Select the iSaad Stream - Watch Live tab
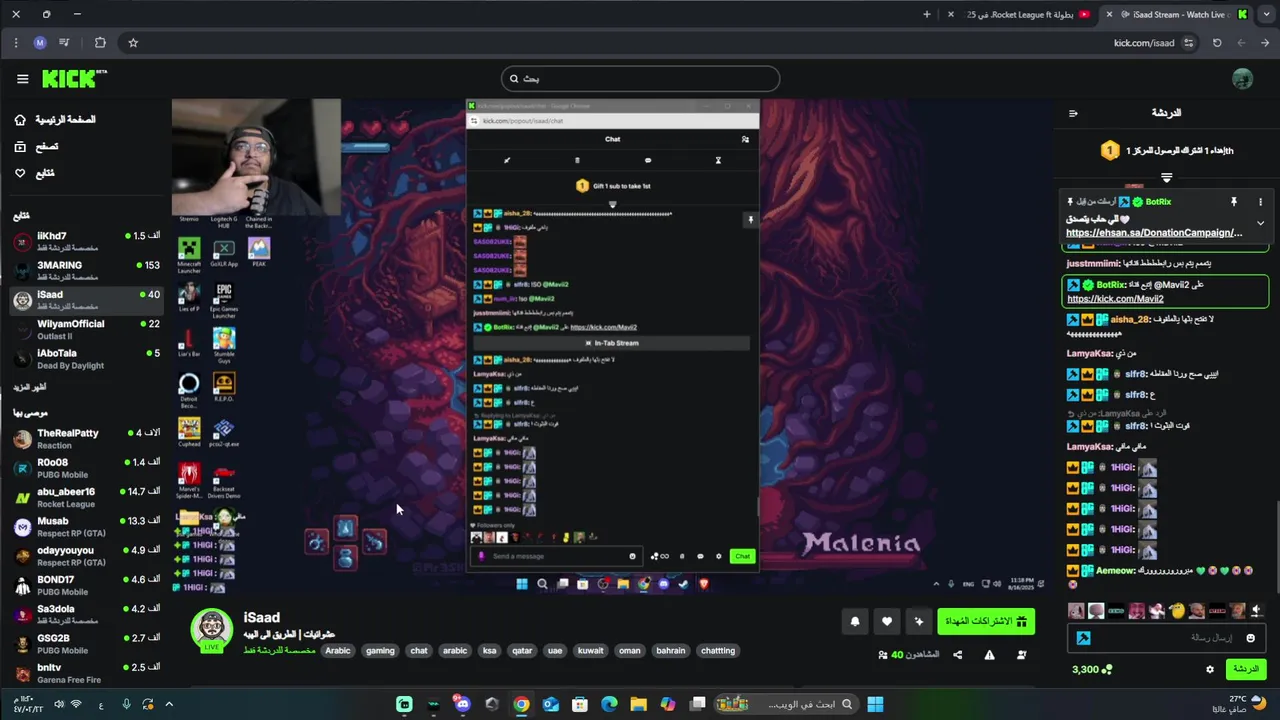1280x720 pixels. (x=1177, y=14)
